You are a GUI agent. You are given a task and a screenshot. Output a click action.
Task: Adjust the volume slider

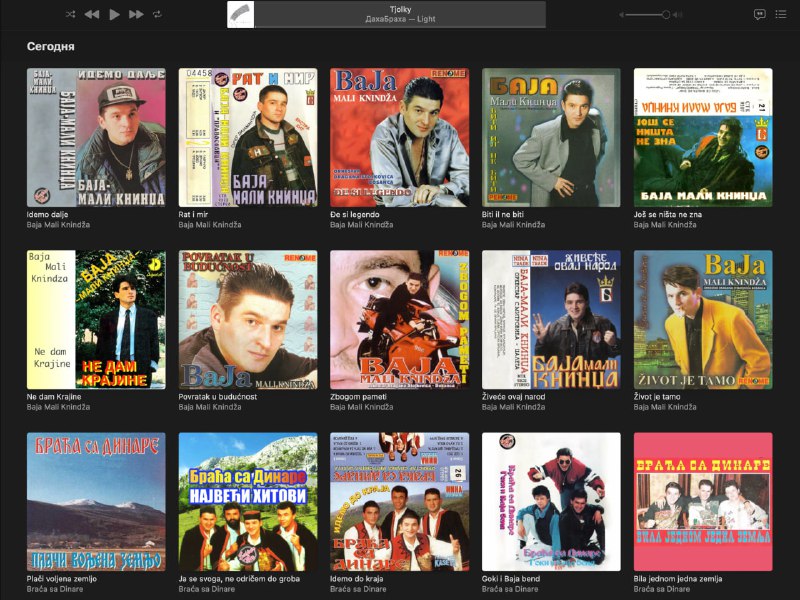pos(647,15)
